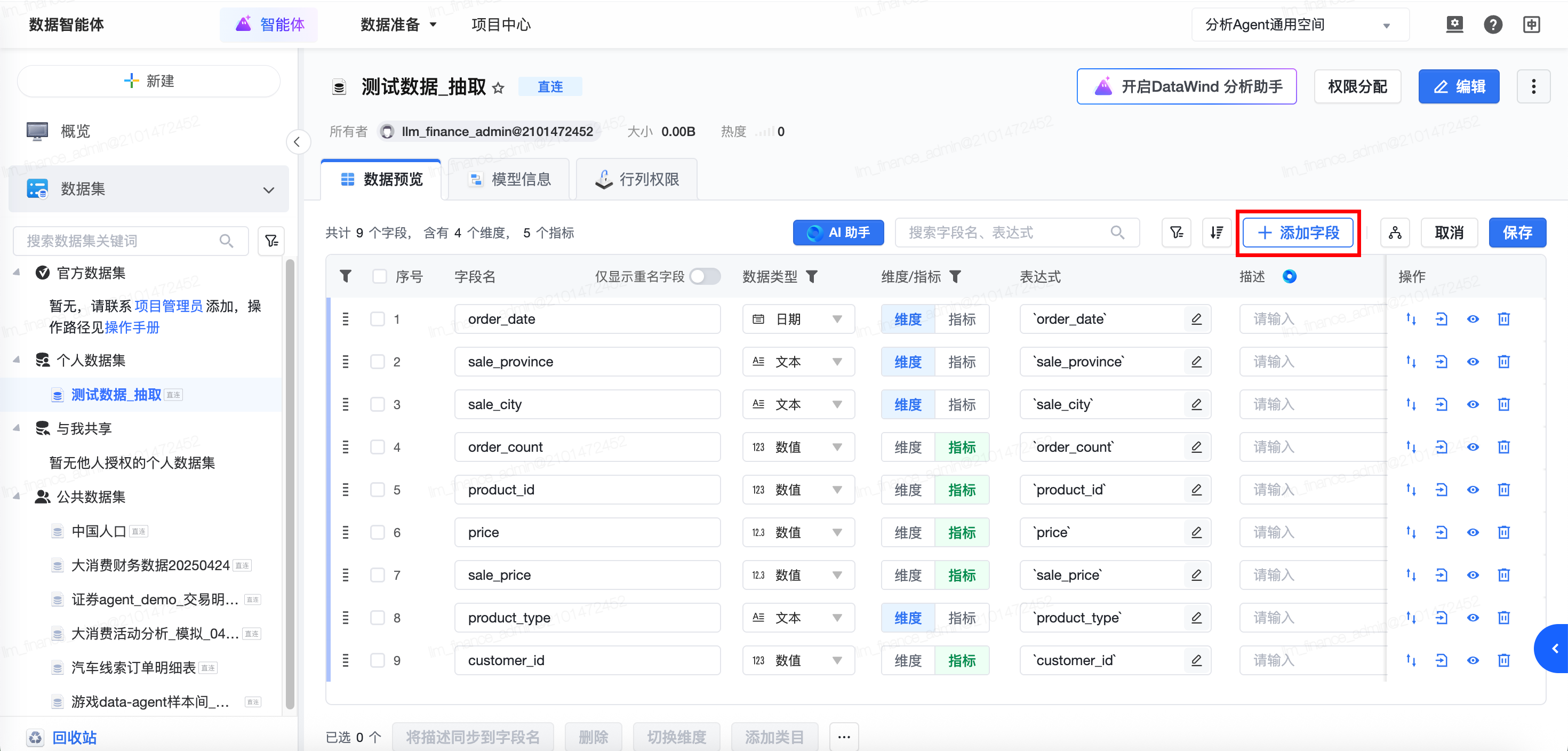Image resolution: width=1568 pixels, height=751 pixels.
Task: Click the top-right layout grid icon
Action: tap(1532, 25)
